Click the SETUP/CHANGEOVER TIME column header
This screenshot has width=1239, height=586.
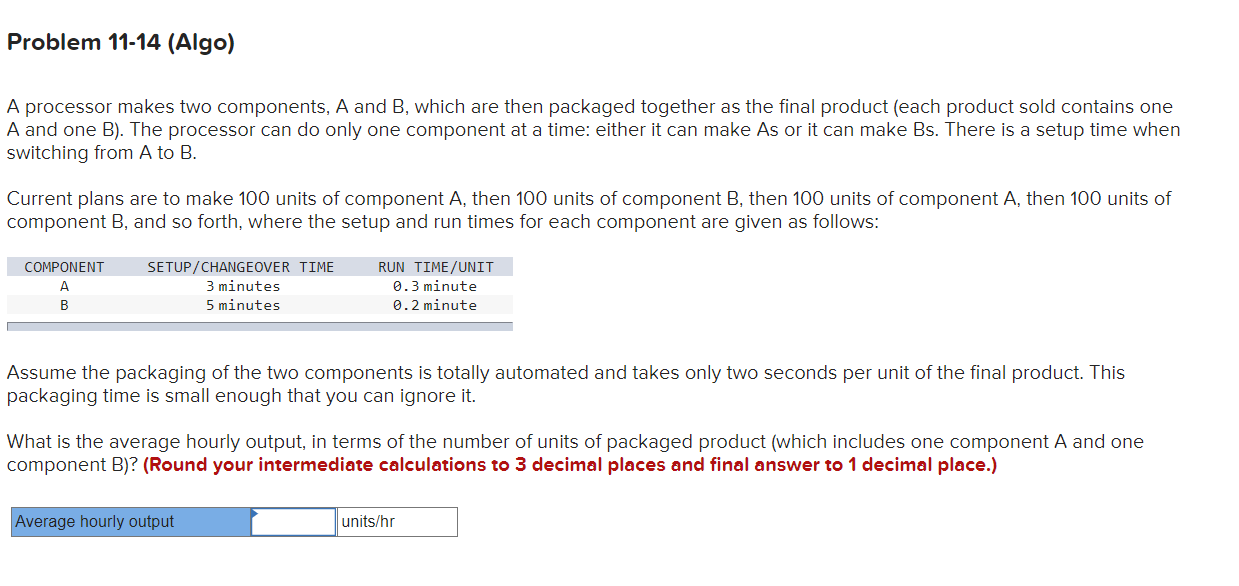click(x=242, y=266)
